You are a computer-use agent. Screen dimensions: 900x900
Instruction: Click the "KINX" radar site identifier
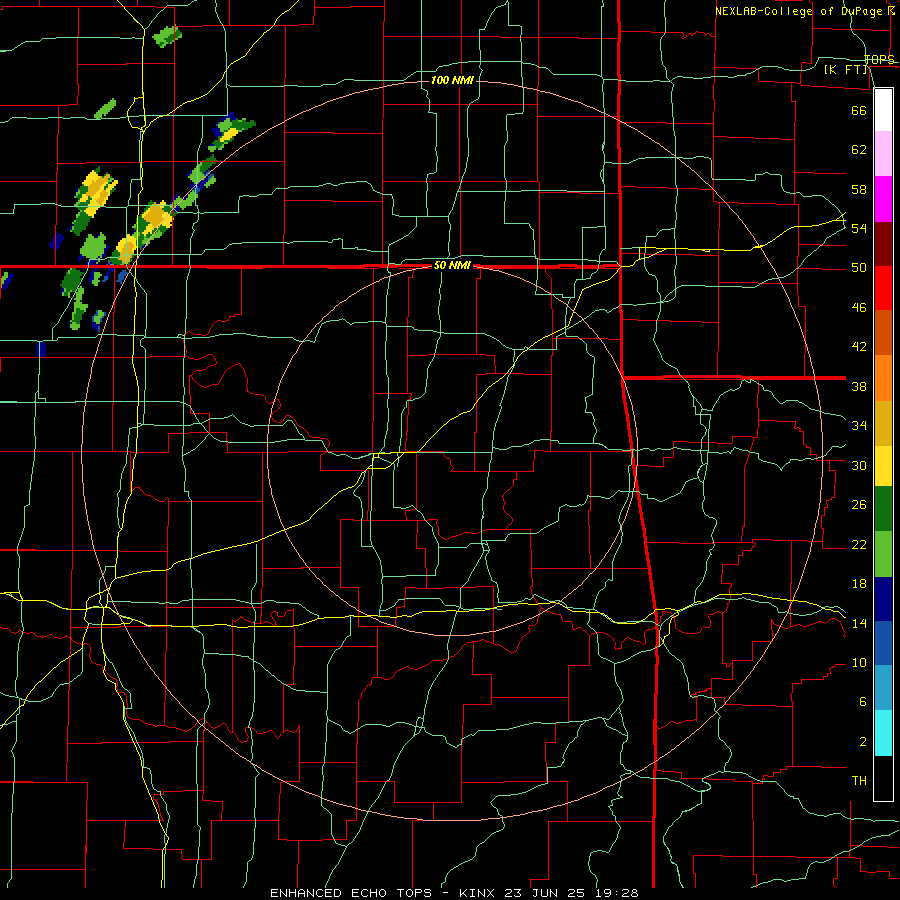[479, 893]
